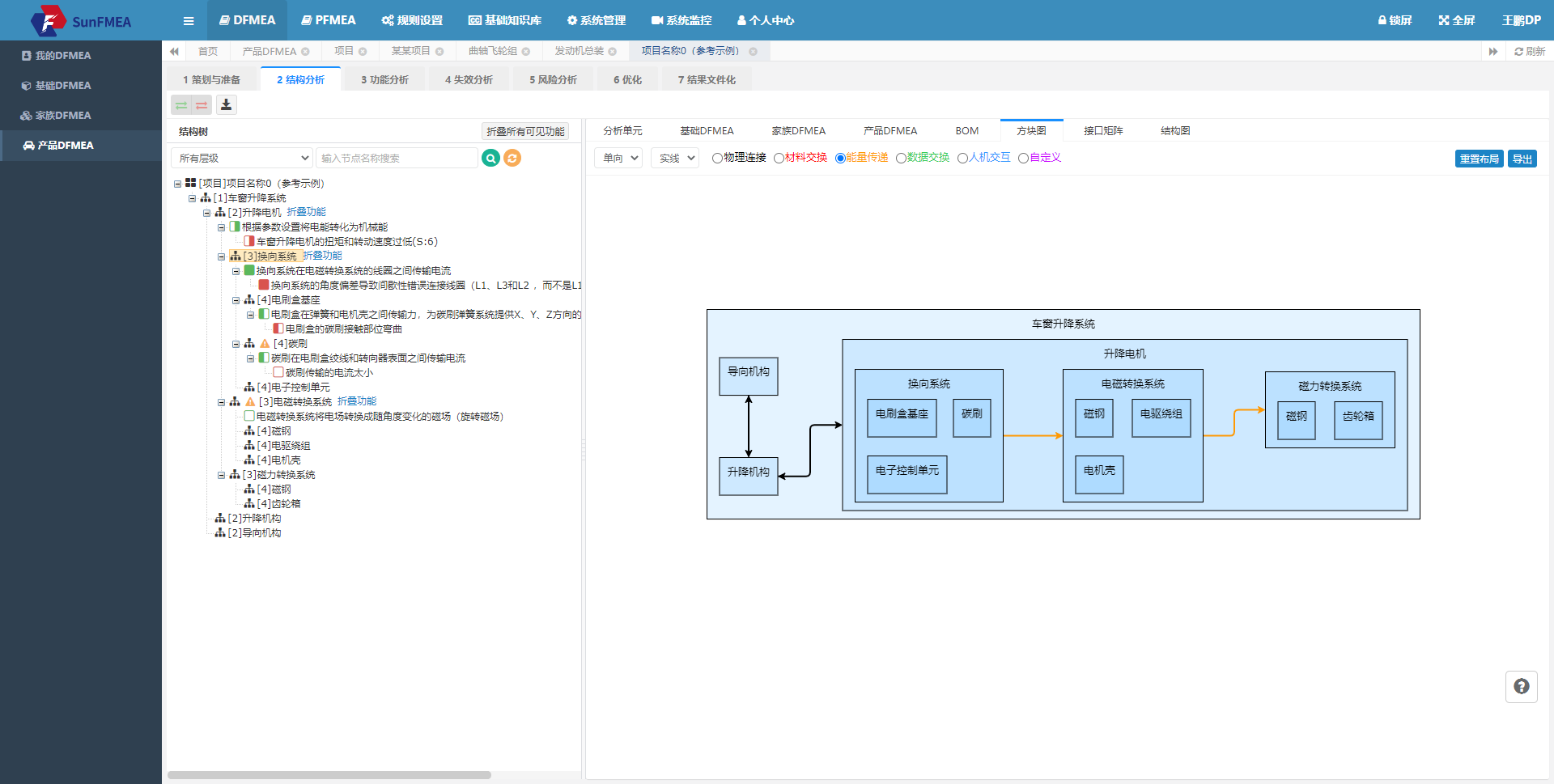Click the green search icon button
Image resolution: width=1554 pixels, height=784 pixels.
490,158
